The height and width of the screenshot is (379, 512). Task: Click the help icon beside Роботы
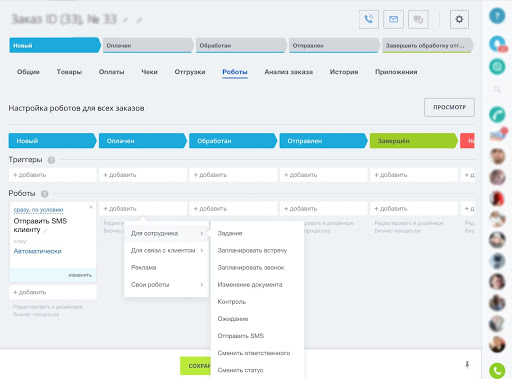[44, 194]
